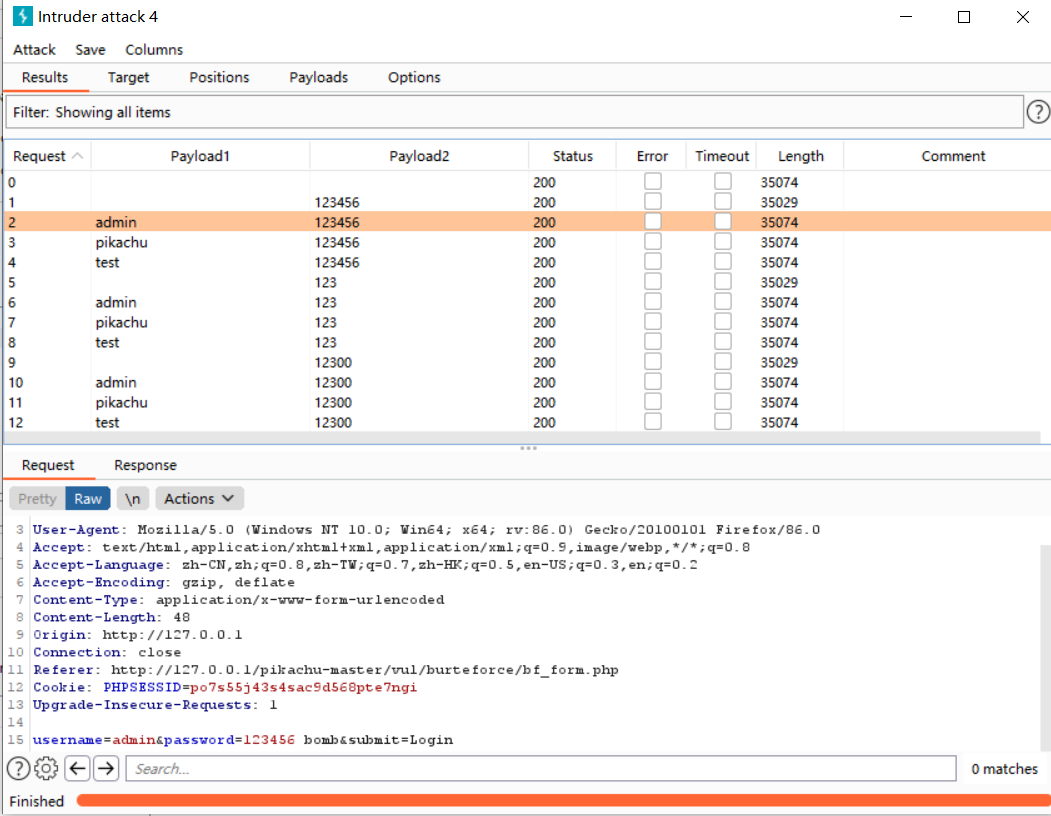Tick the Error checkbox for request 0

tap(652, 182)
